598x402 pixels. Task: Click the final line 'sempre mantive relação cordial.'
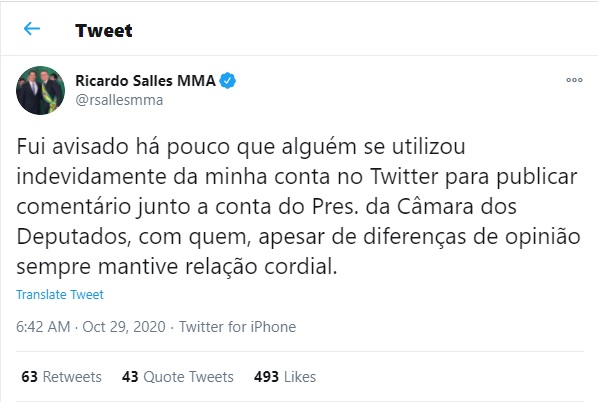point(177,266)
